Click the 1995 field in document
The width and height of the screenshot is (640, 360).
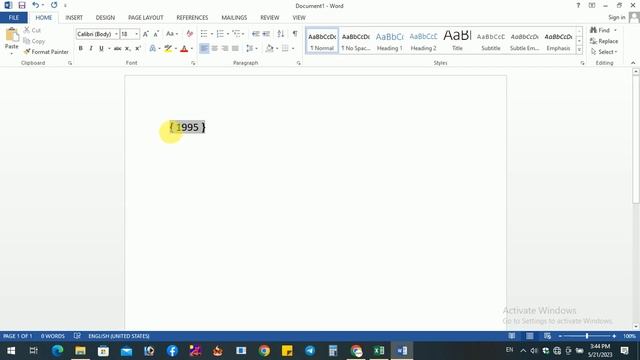[x=187, y=127]
